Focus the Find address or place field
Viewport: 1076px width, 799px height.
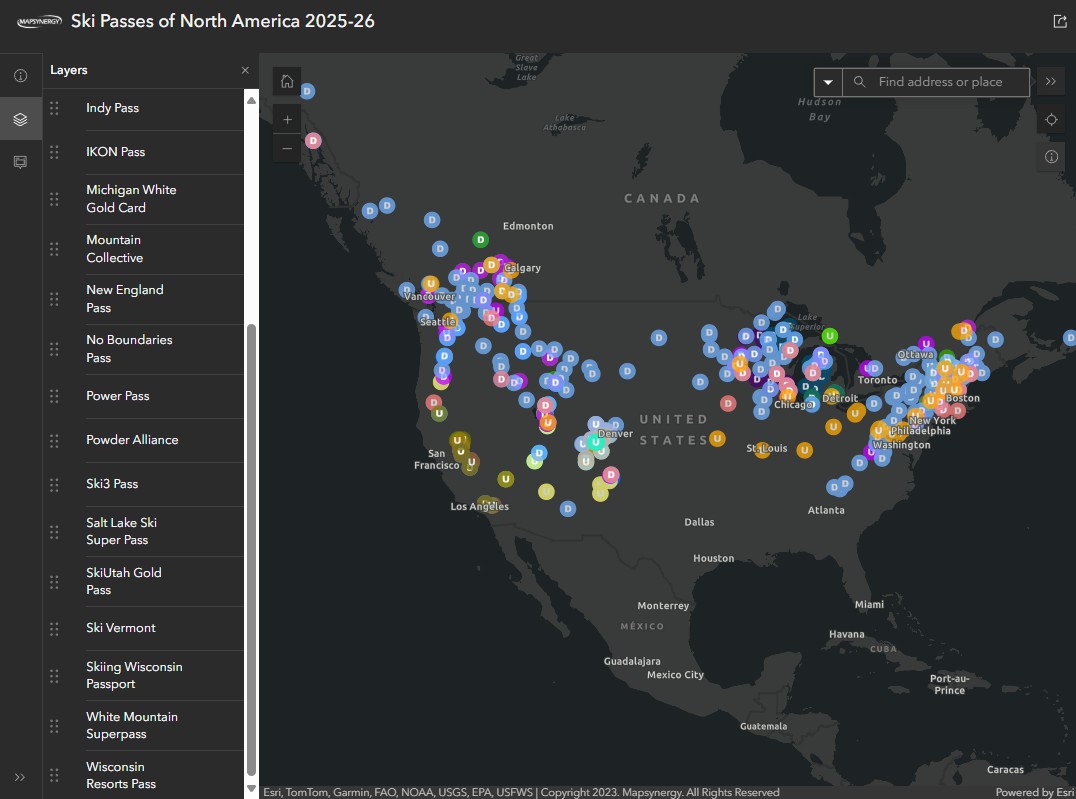pyautogui.click(x=940, y=82)
